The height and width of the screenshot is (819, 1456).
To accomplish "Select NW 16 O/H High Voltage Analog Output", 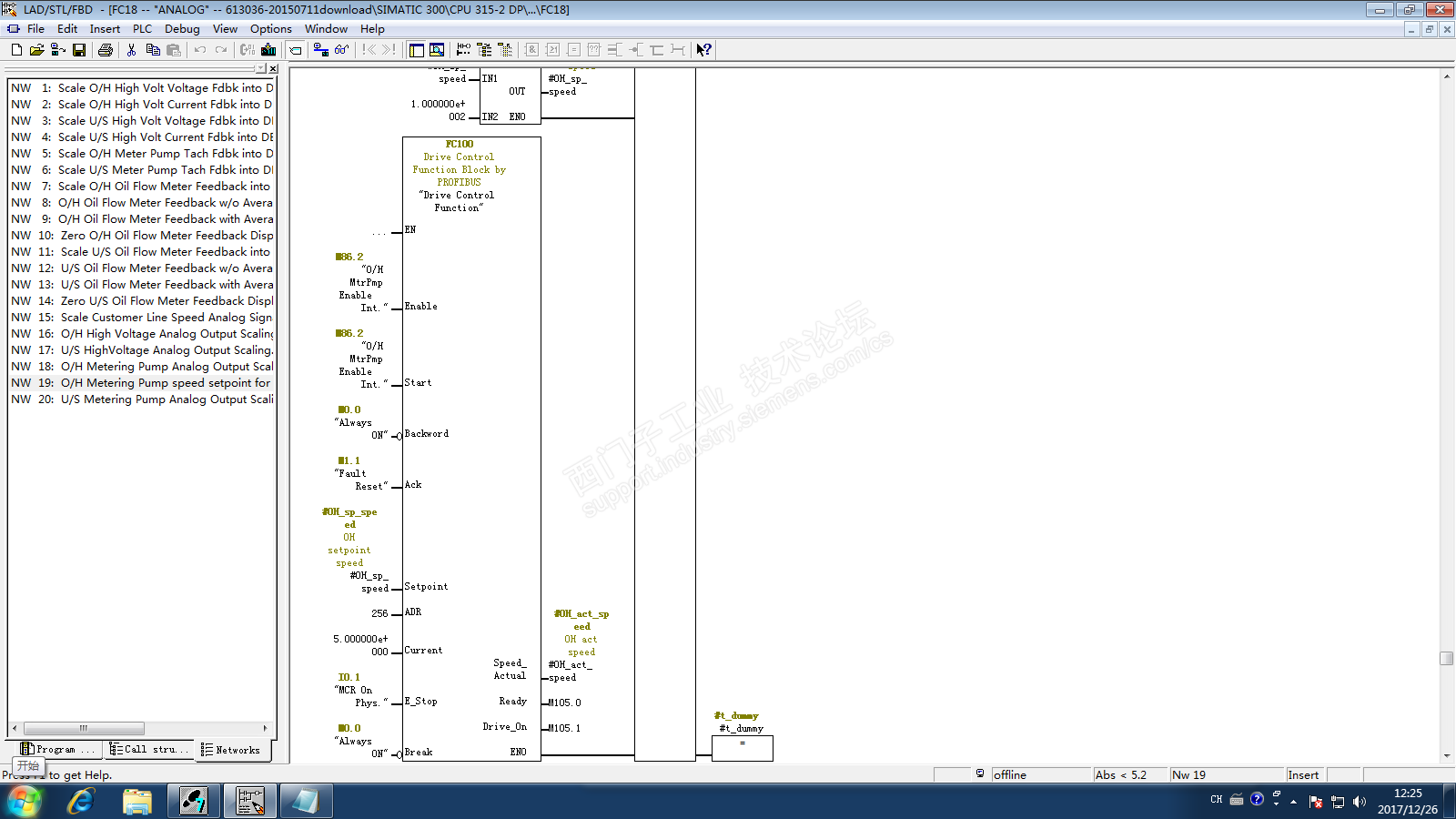I will point(142,334).
